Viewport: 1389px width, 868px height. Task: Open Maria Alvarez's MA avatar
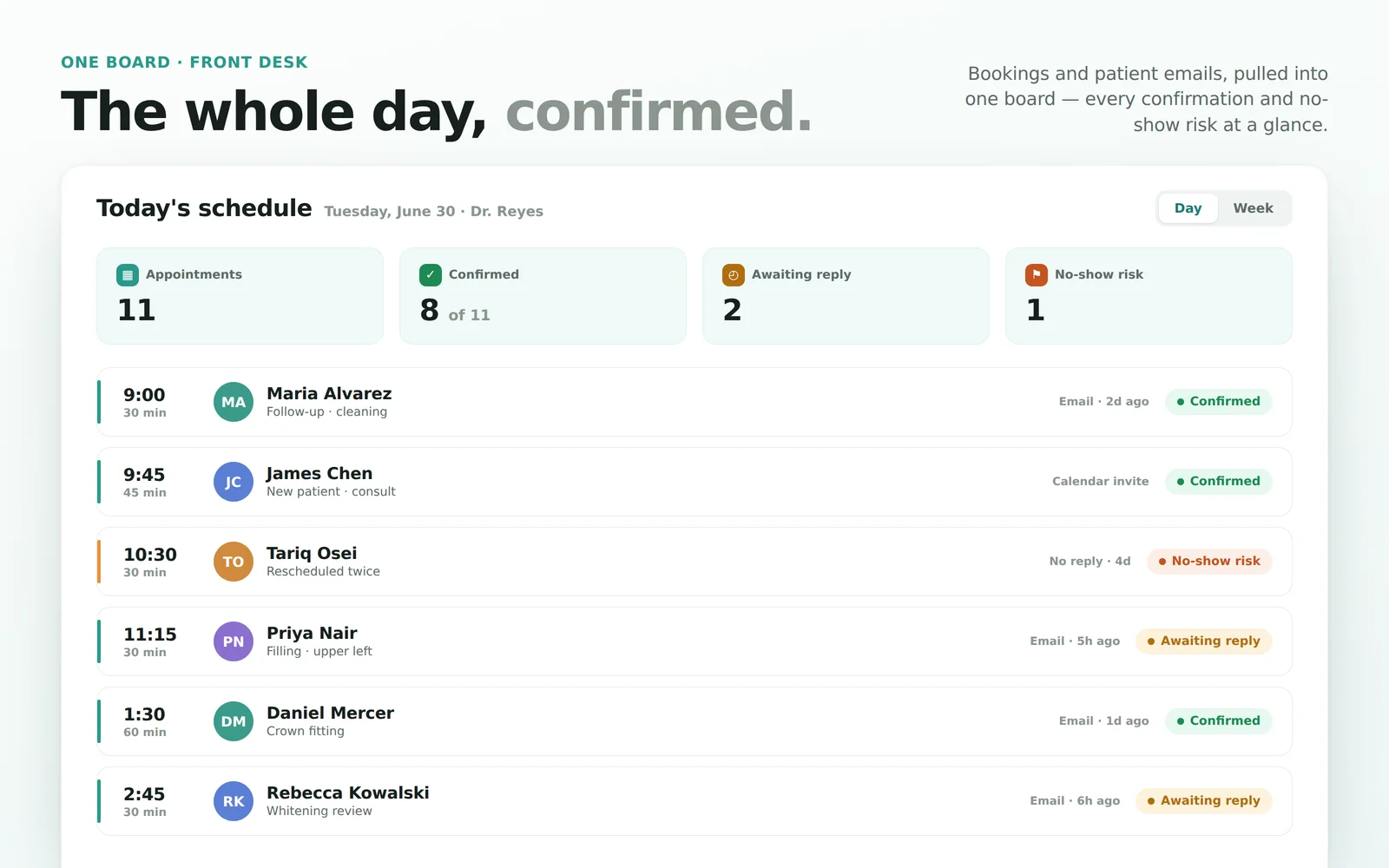pyautogui.click(x=234, y=402)
